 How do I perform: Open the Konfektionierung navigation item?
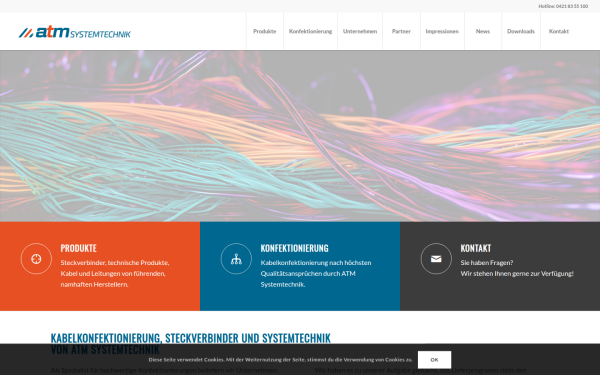pos(310,31)
